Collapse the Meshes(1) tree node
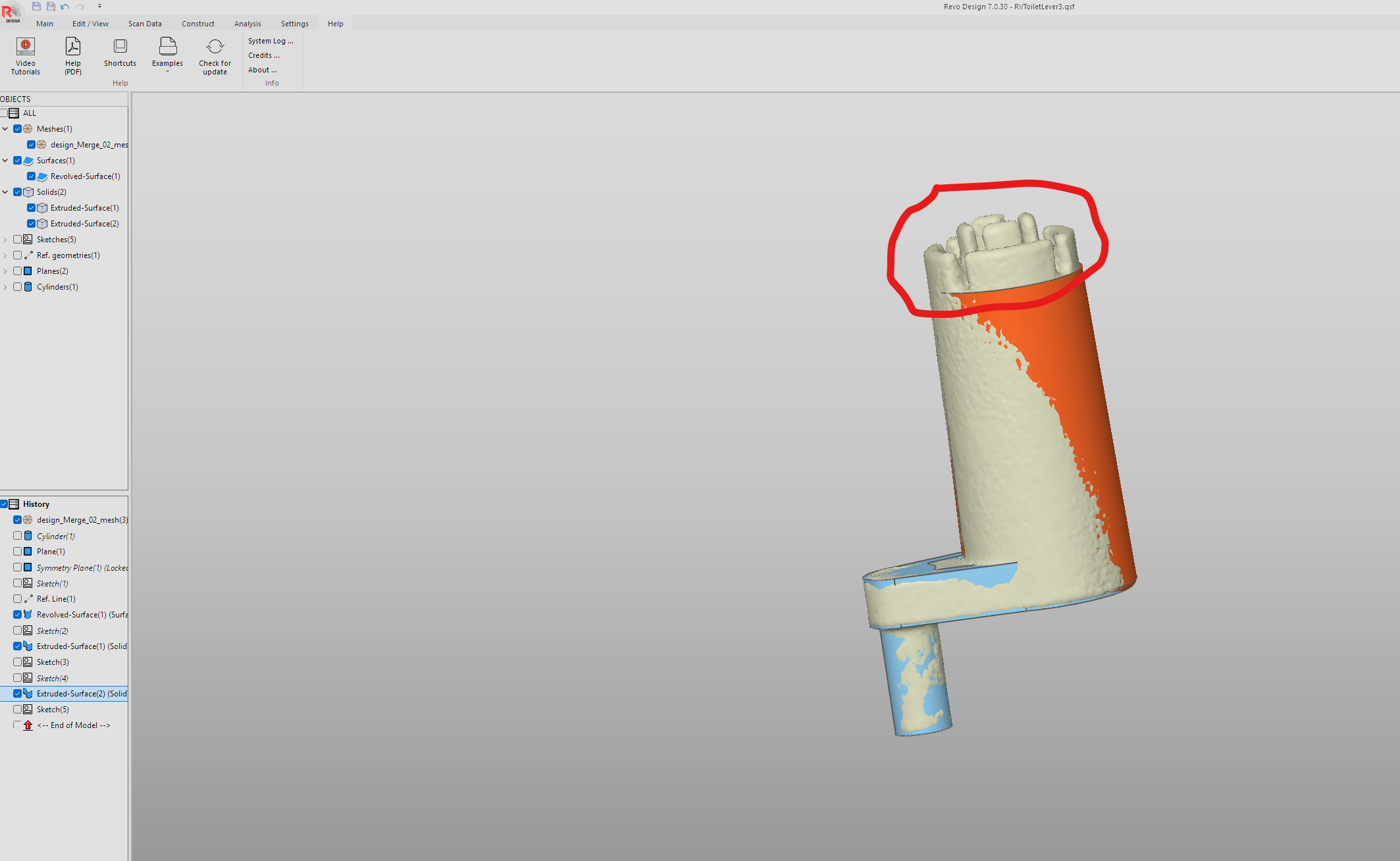Image resolution: width=1400 pixels, height=861 pixels. 5,129
